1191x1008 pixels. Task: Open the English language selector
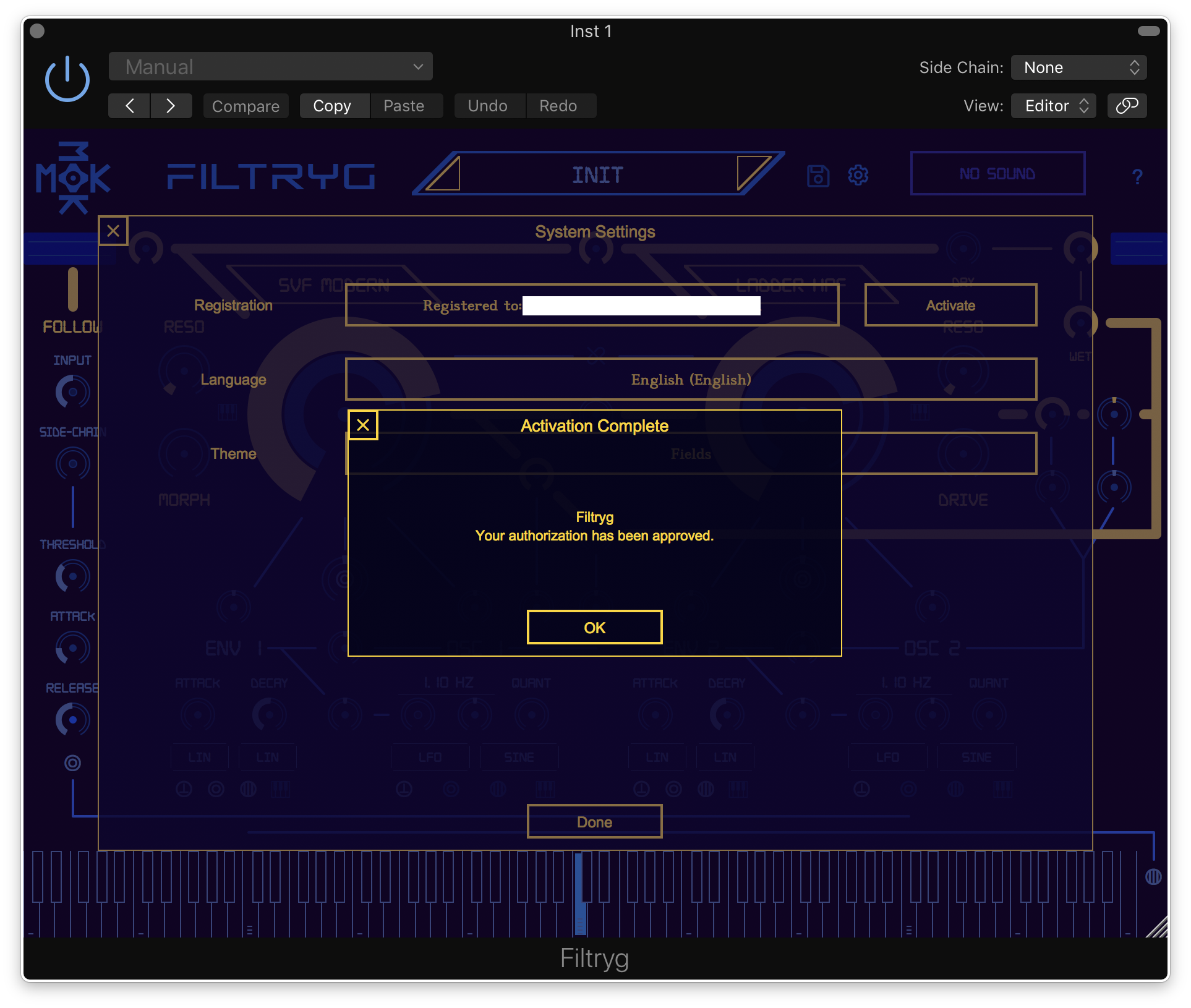[691, 379]
